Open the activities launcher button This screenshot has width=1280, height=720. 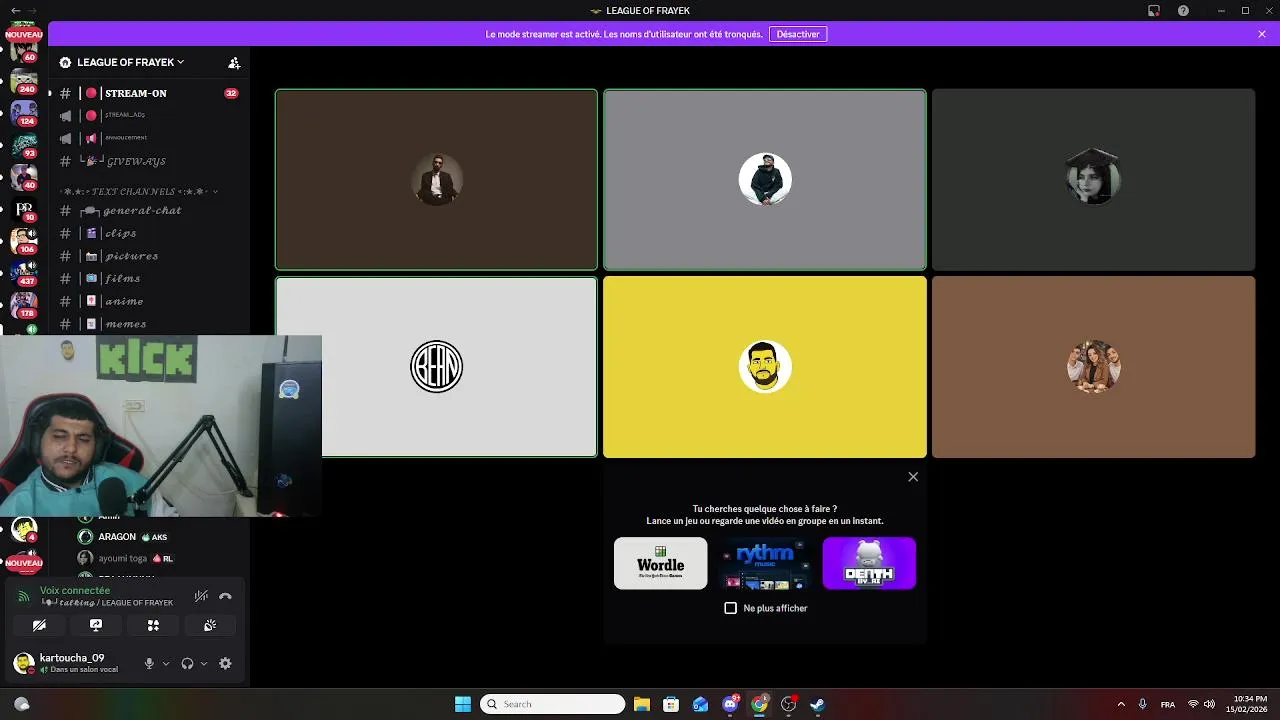click(x=153, y=625)
